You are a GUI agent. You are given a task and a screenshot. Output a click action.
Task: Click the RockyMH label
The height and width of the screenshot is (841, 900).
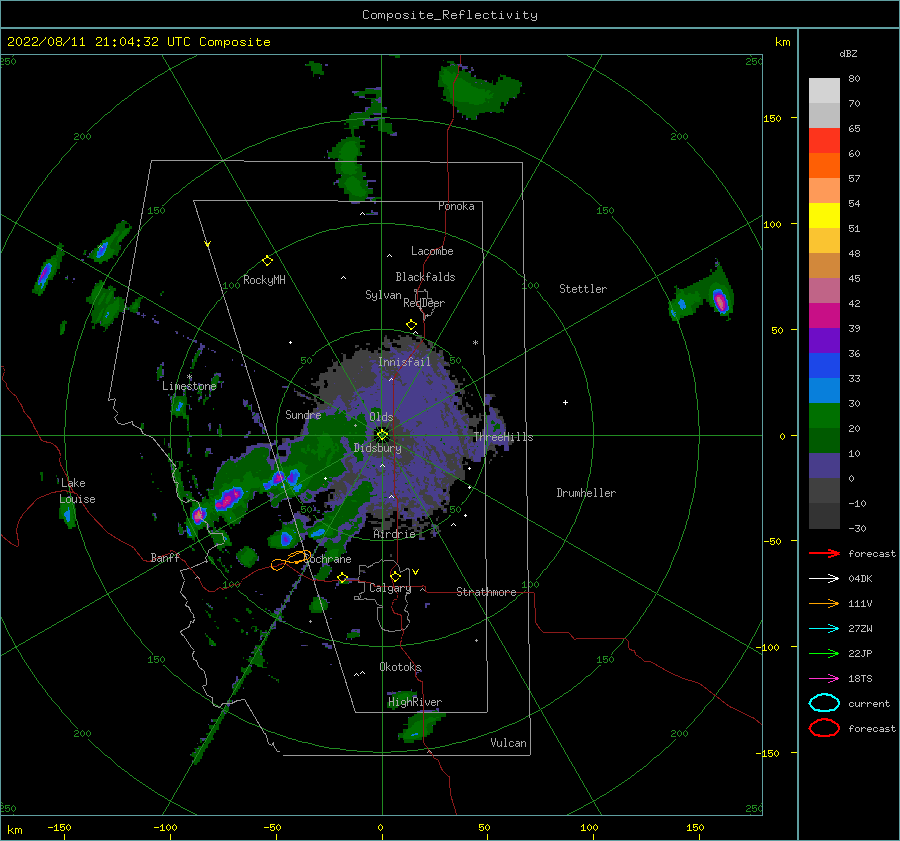tap(264, 280)
